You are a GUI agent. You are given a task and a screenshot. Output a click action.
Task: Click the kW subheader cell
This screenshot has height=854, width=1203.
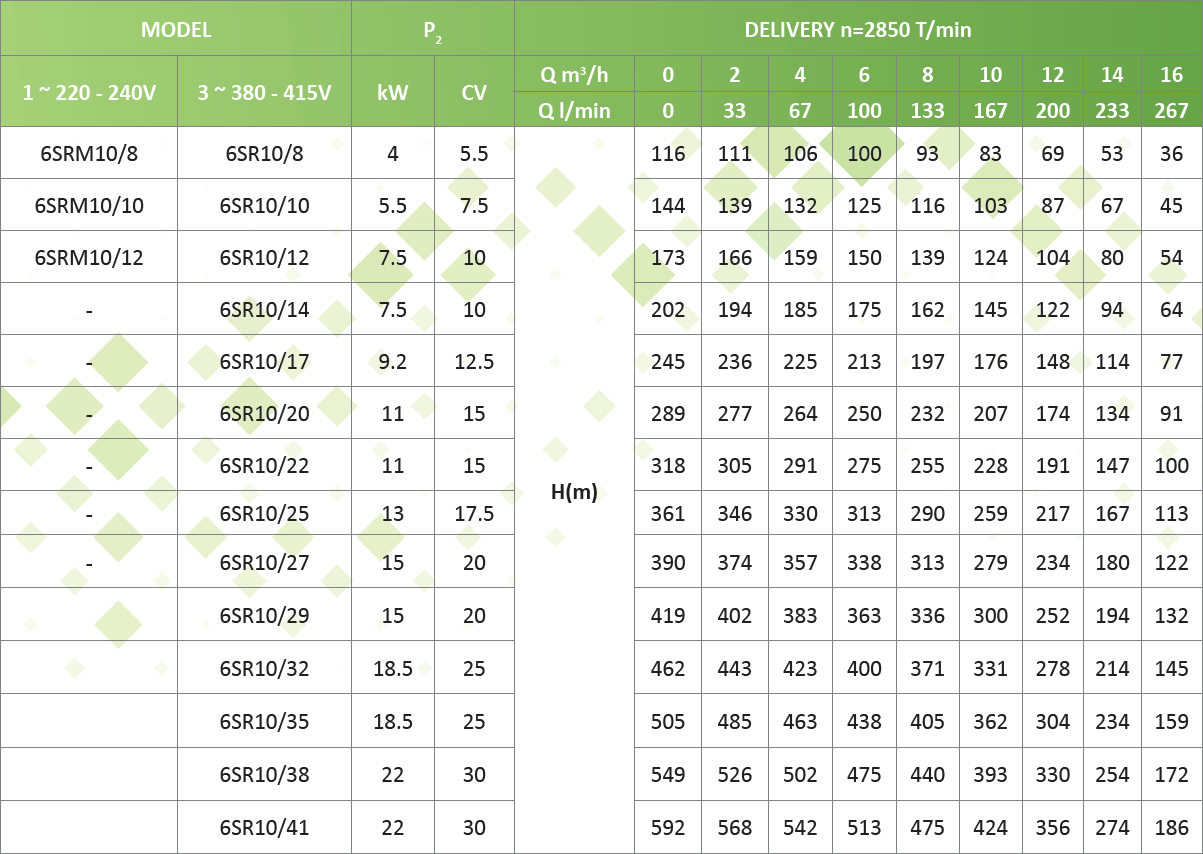(393, 92)
